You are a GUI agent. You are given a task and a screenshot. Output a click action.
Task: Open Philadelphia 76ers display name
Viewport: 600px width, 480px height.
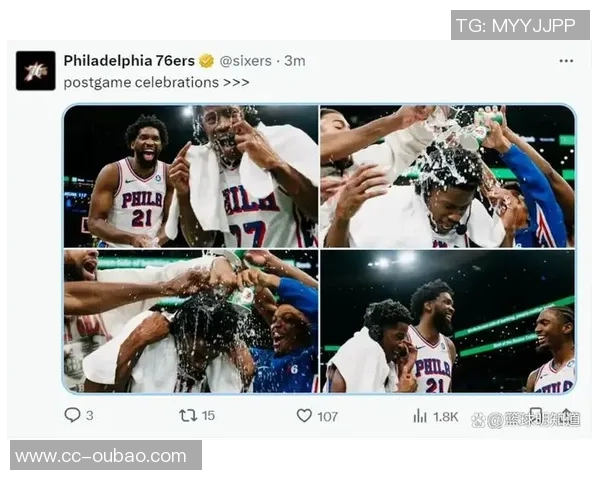129,60
